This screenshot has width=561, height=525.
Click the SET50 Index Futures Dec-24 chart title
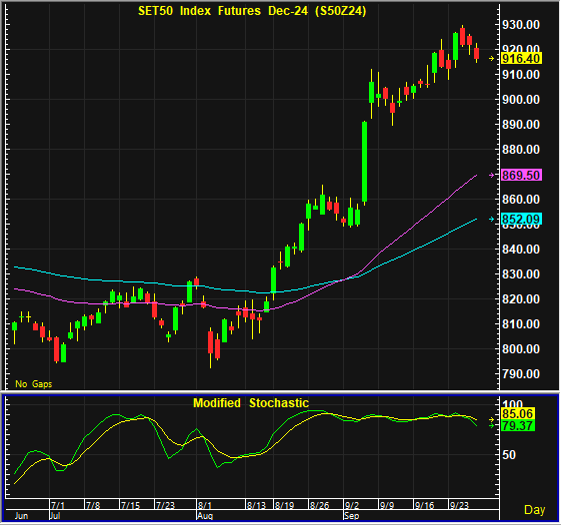pos(252,11)
